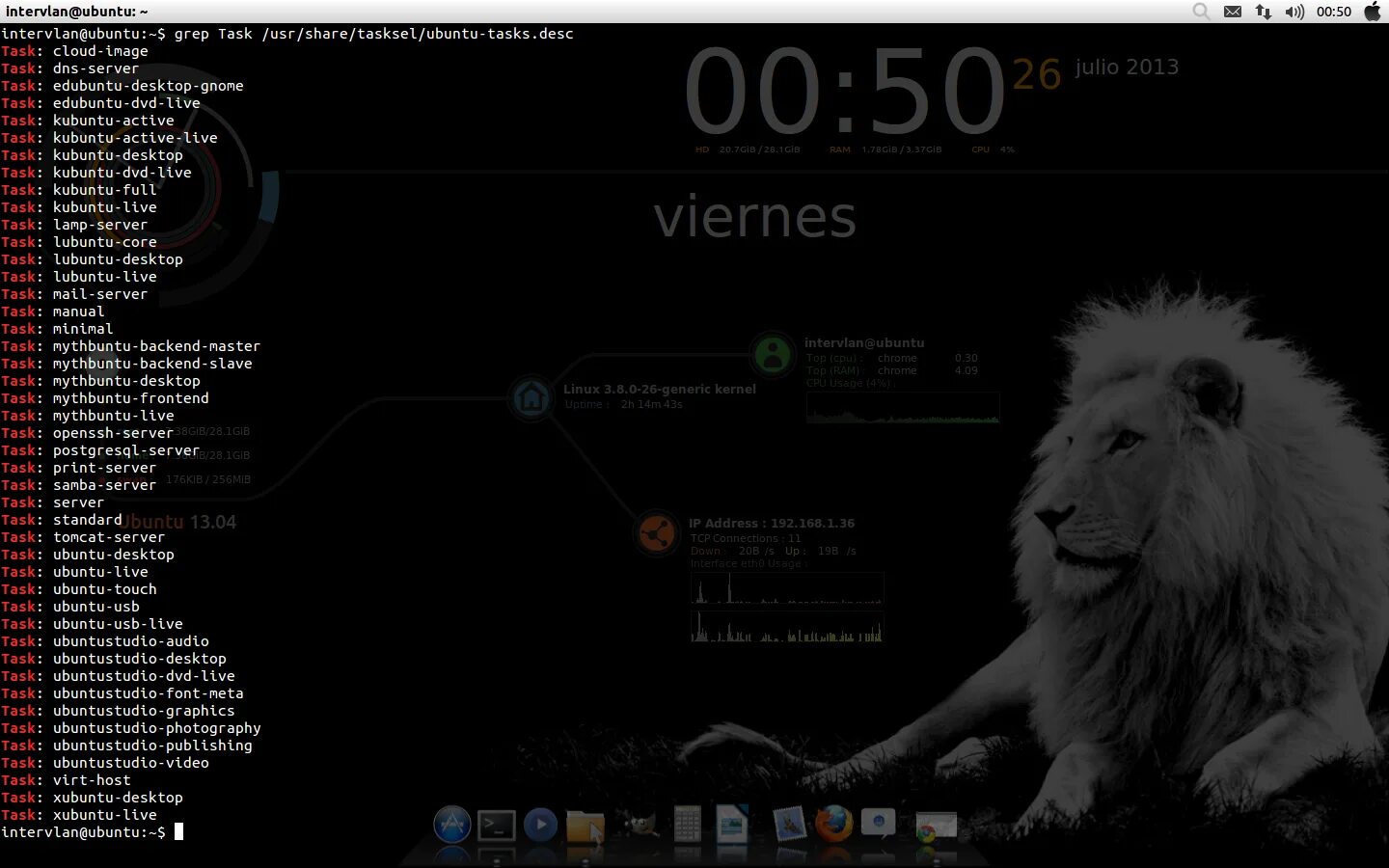Click the 'virt-host' task line

coord(66,780)
